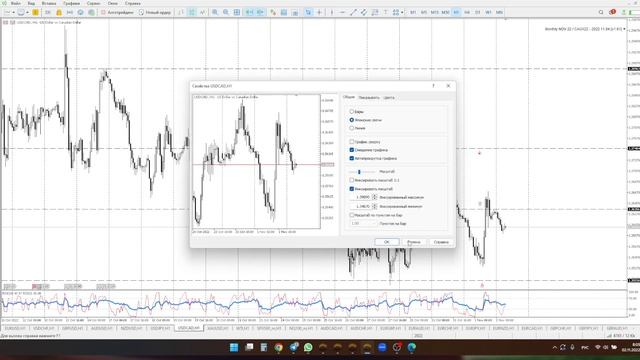The width and height of the screenshot is (640, 360).
Task: Open the search magnifier in toolbar
Action: tap(601, 12)
